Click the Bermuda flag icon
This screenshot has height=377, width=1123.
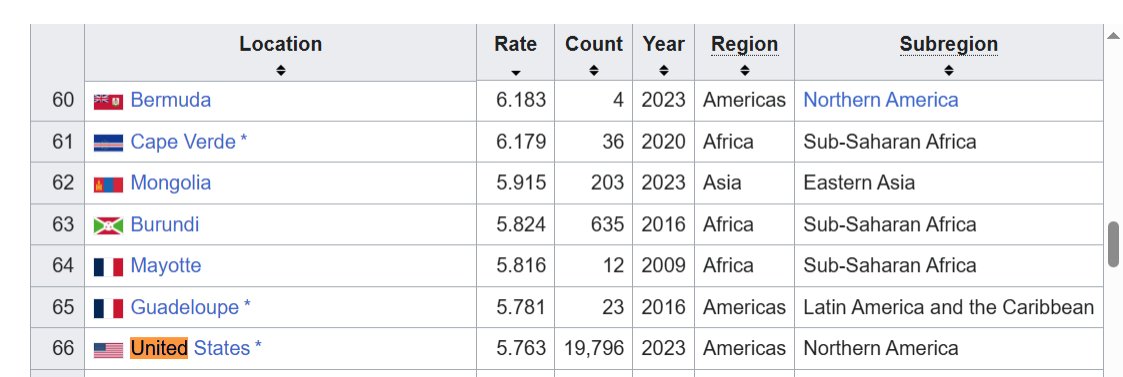pos(108,101)
